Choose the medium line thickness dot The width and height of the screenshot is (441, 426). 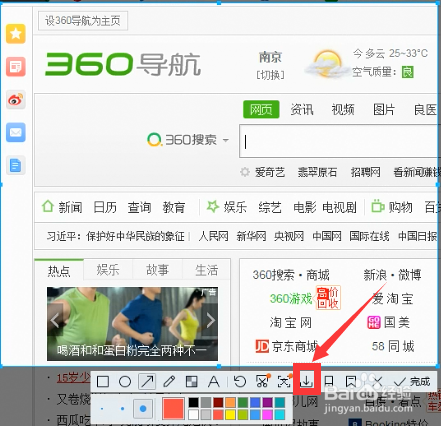coord(122,409)
